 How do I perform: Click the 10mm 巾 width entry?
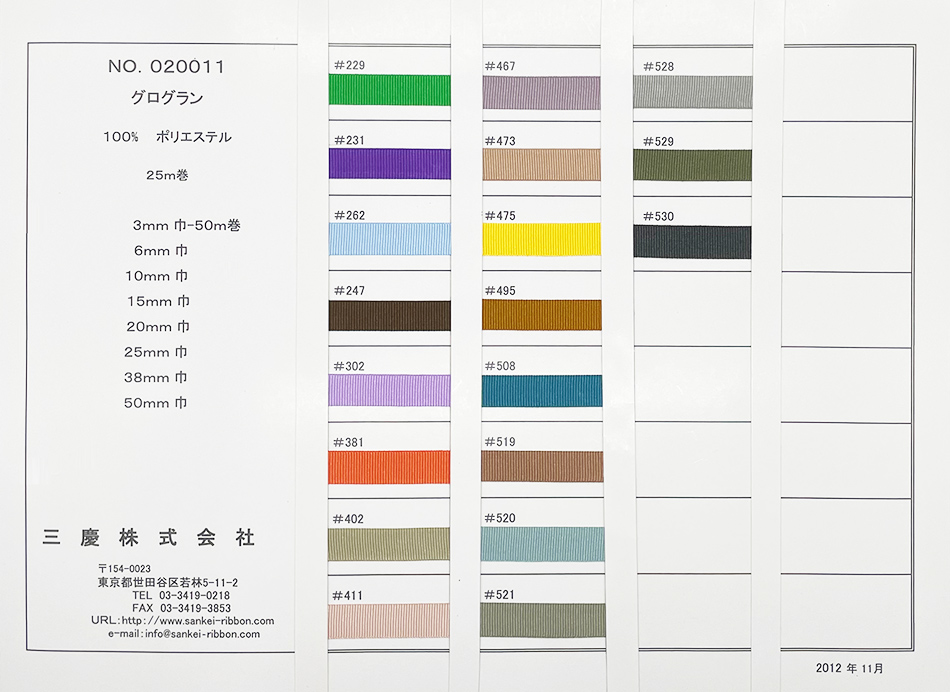(x=156, y=276)
